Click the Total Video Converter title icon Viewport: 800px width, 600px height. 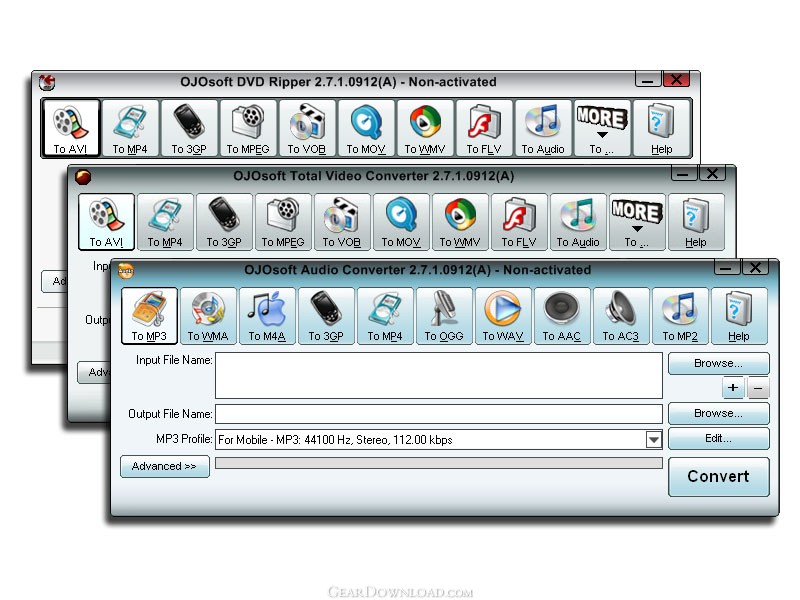(83, 177)
